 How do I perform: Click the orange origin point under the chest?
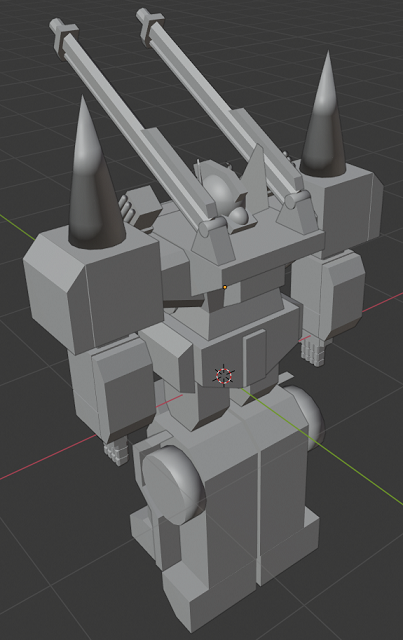tap(225, 287)
